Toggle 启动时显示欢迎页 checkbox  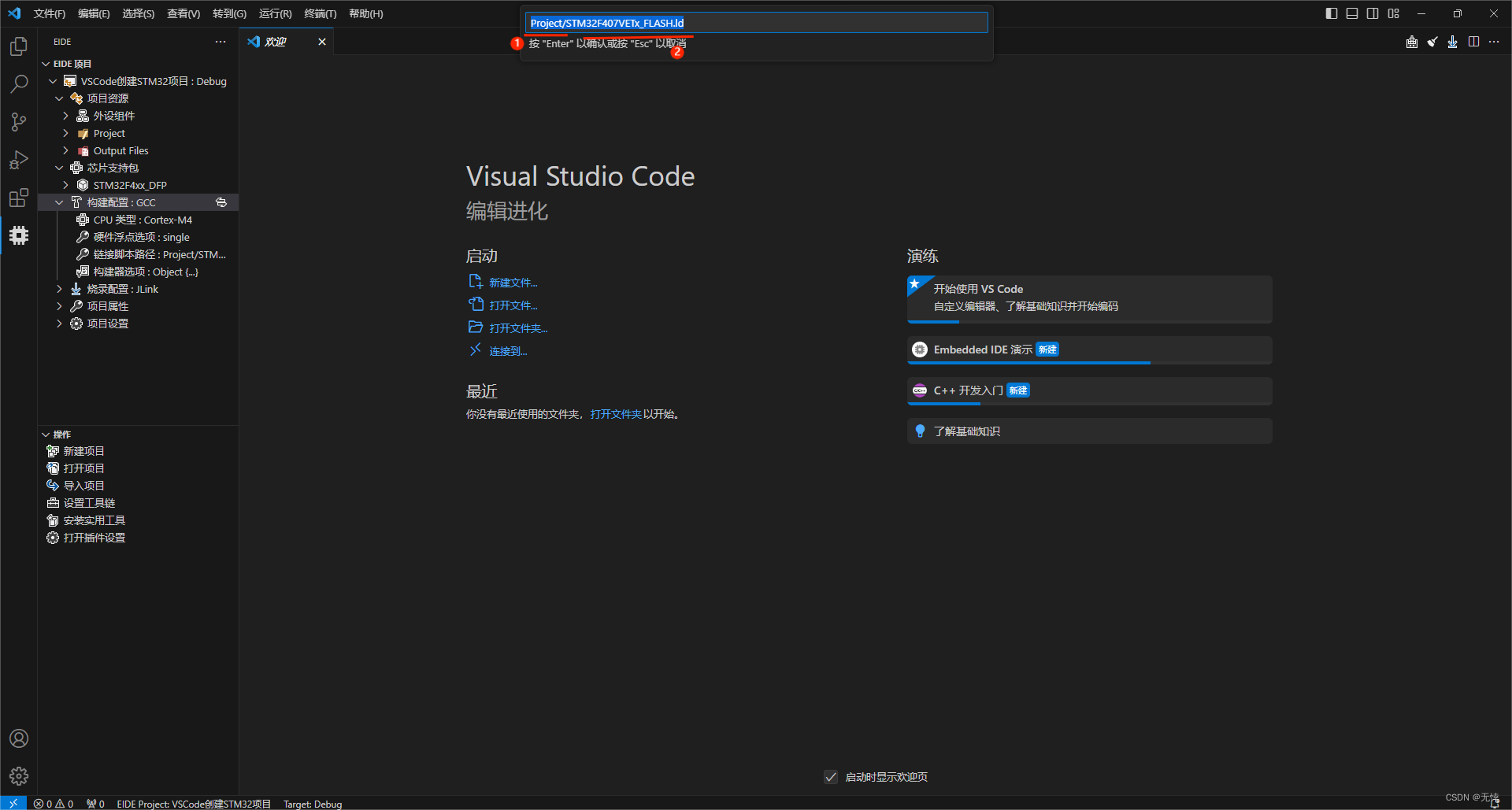pyautogui.click(x=831, y=777)
